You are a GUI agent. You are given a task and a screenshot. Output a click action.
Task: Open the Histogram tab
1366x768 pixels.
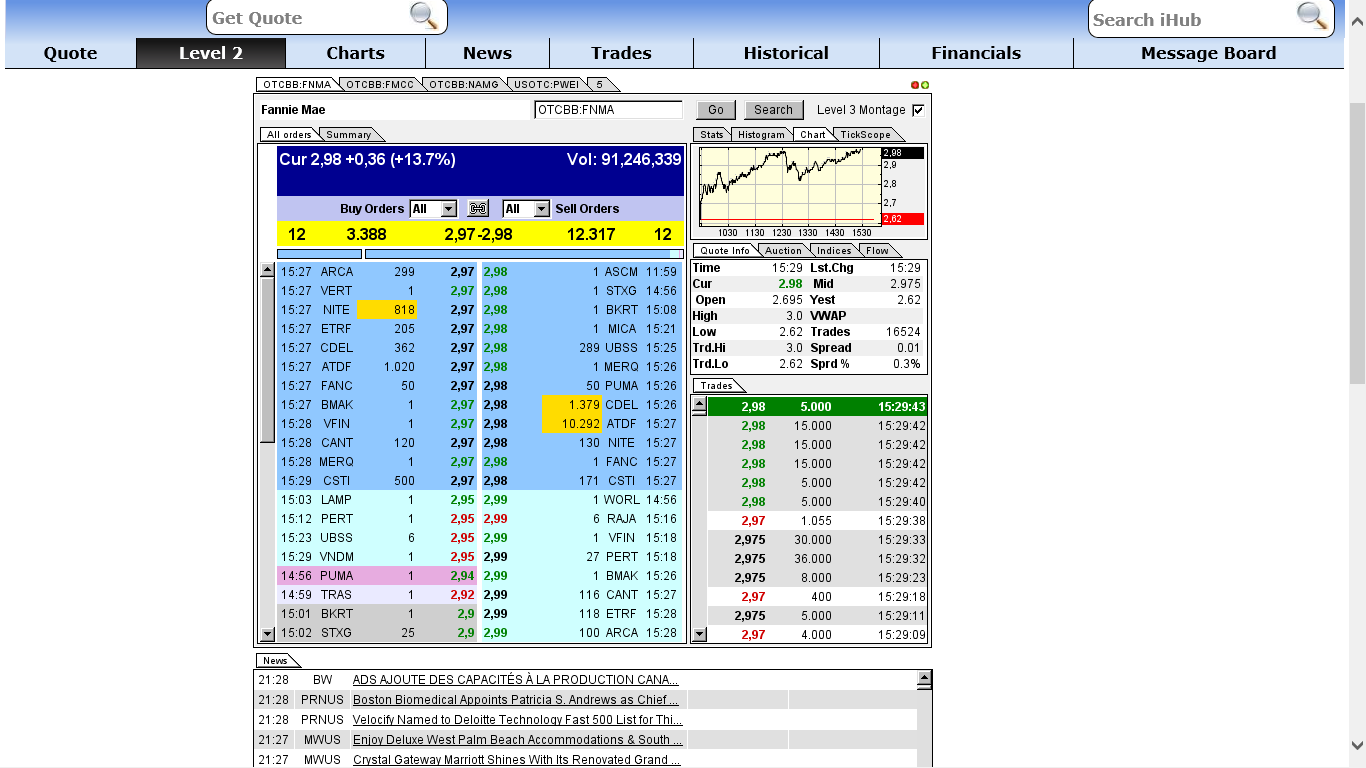[x=762, y=135]
